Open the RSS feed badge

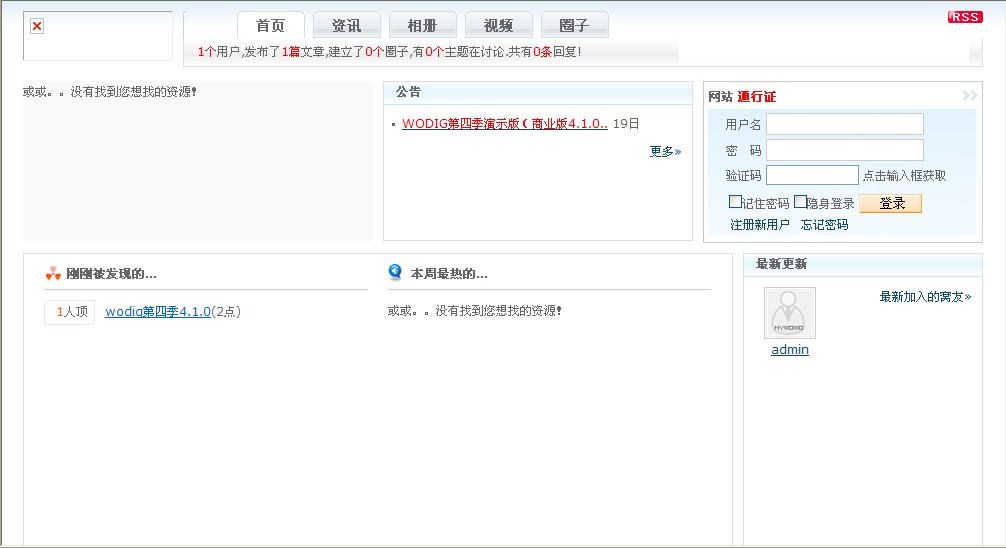(965, 17)
